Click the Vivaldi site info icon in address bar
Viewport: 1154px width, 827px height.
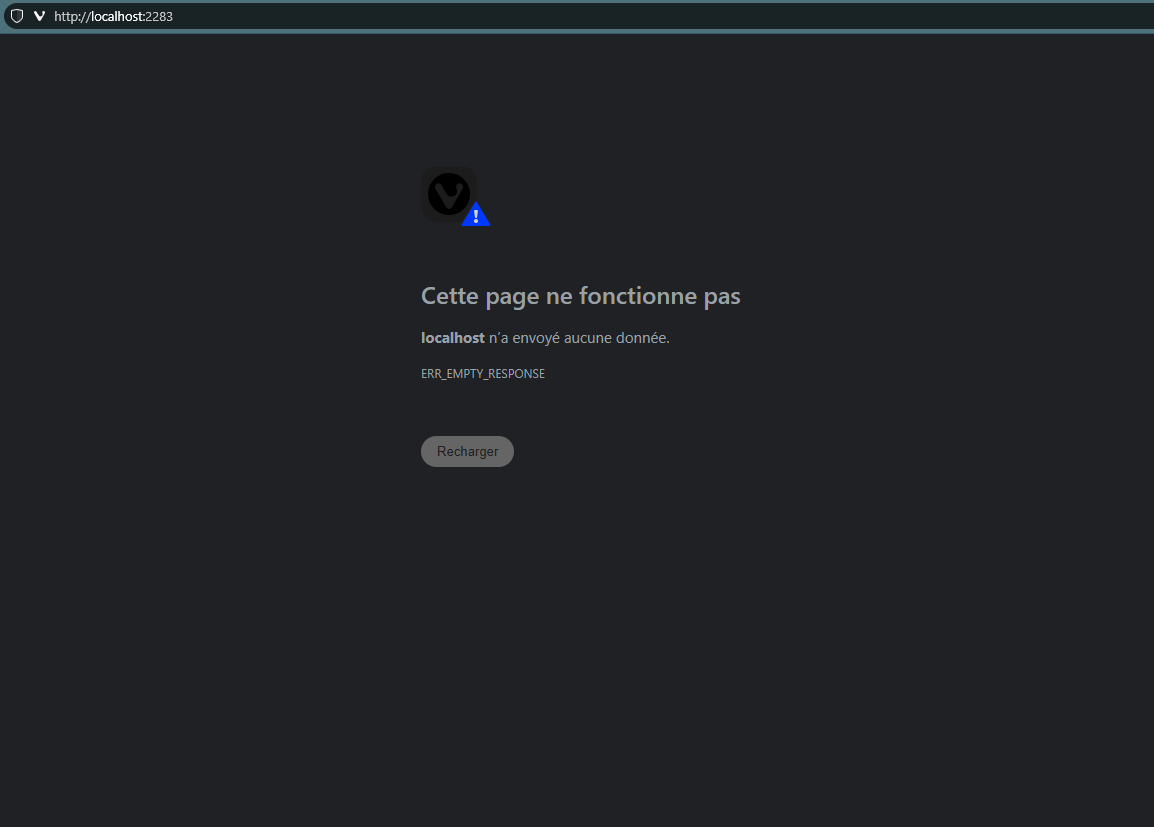click(40, 16)
